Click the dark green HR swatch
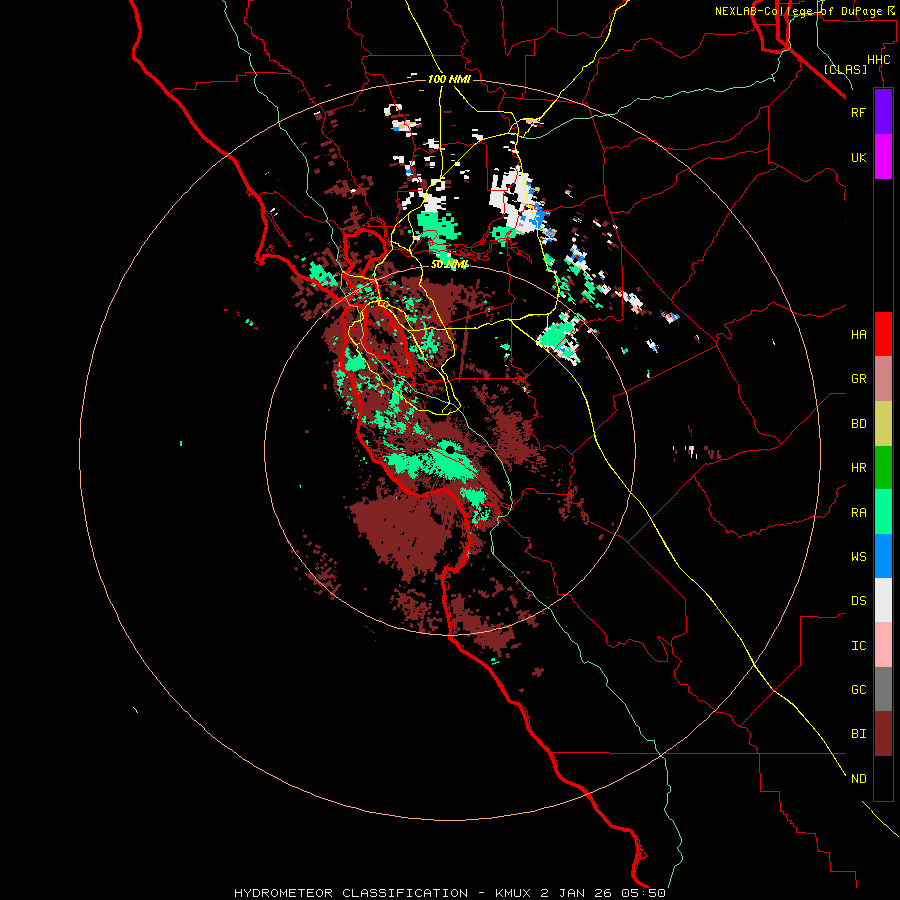900x900 pixels. (x=883, y=468)
